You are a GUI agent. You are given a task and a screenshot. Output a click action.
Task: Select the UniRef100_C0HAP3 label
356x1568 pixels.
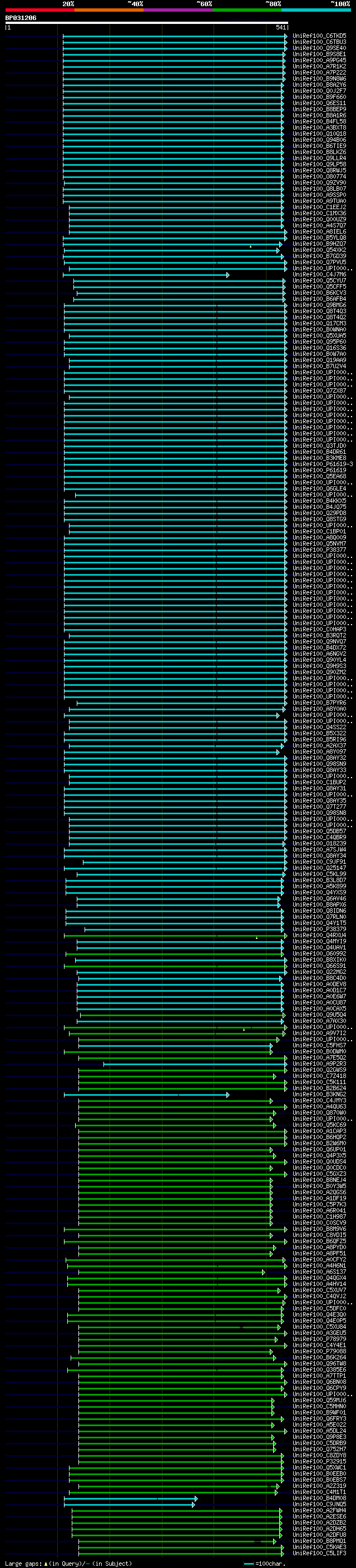tap(319, 630)
